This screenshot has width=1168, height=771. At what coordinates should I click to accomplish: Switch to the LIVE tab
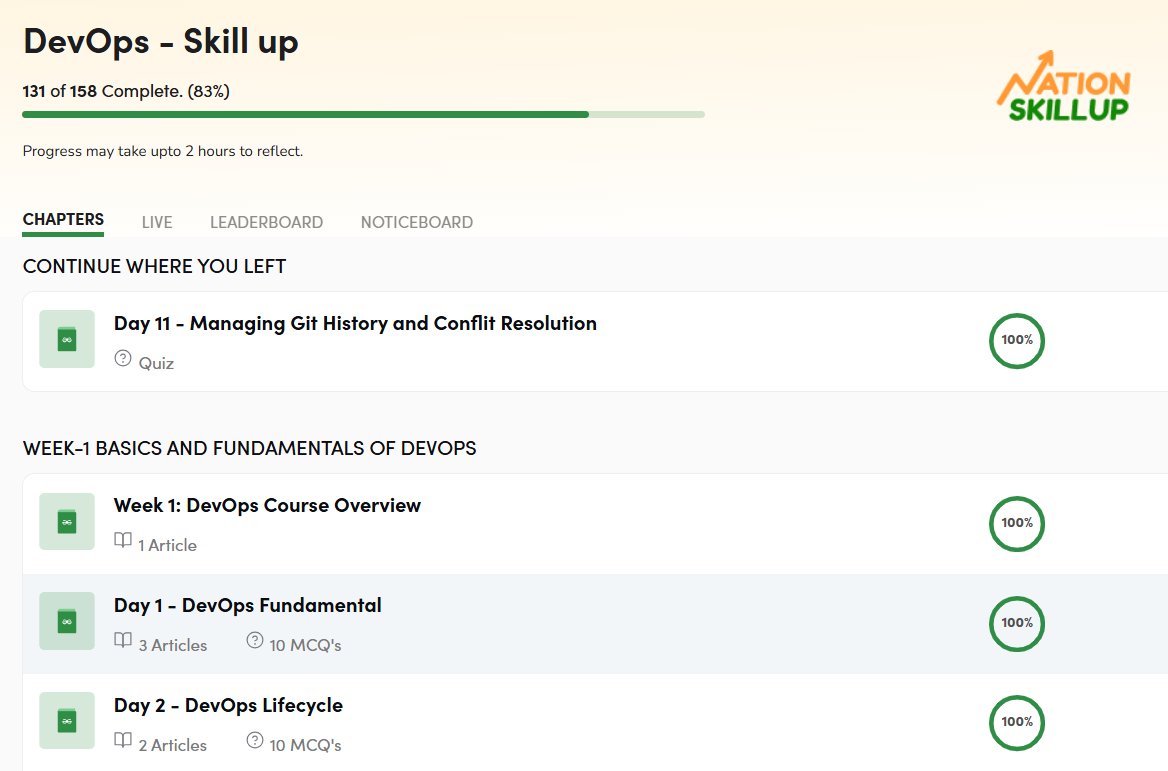click(157, 222)
